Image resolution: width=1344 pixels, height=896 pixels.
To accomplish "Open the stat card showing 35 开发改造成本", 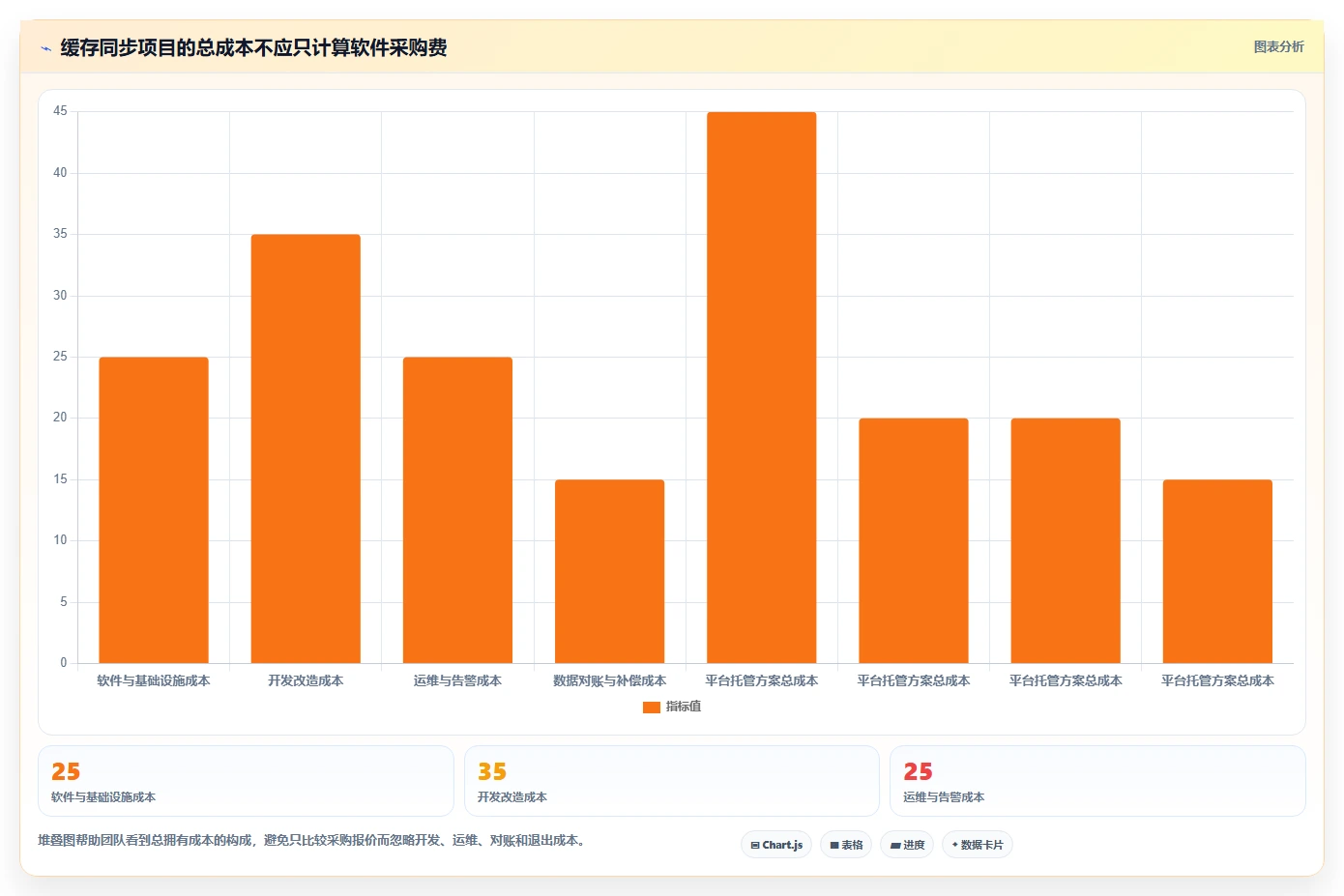I will pyautogui.click(x=672, y=781).
